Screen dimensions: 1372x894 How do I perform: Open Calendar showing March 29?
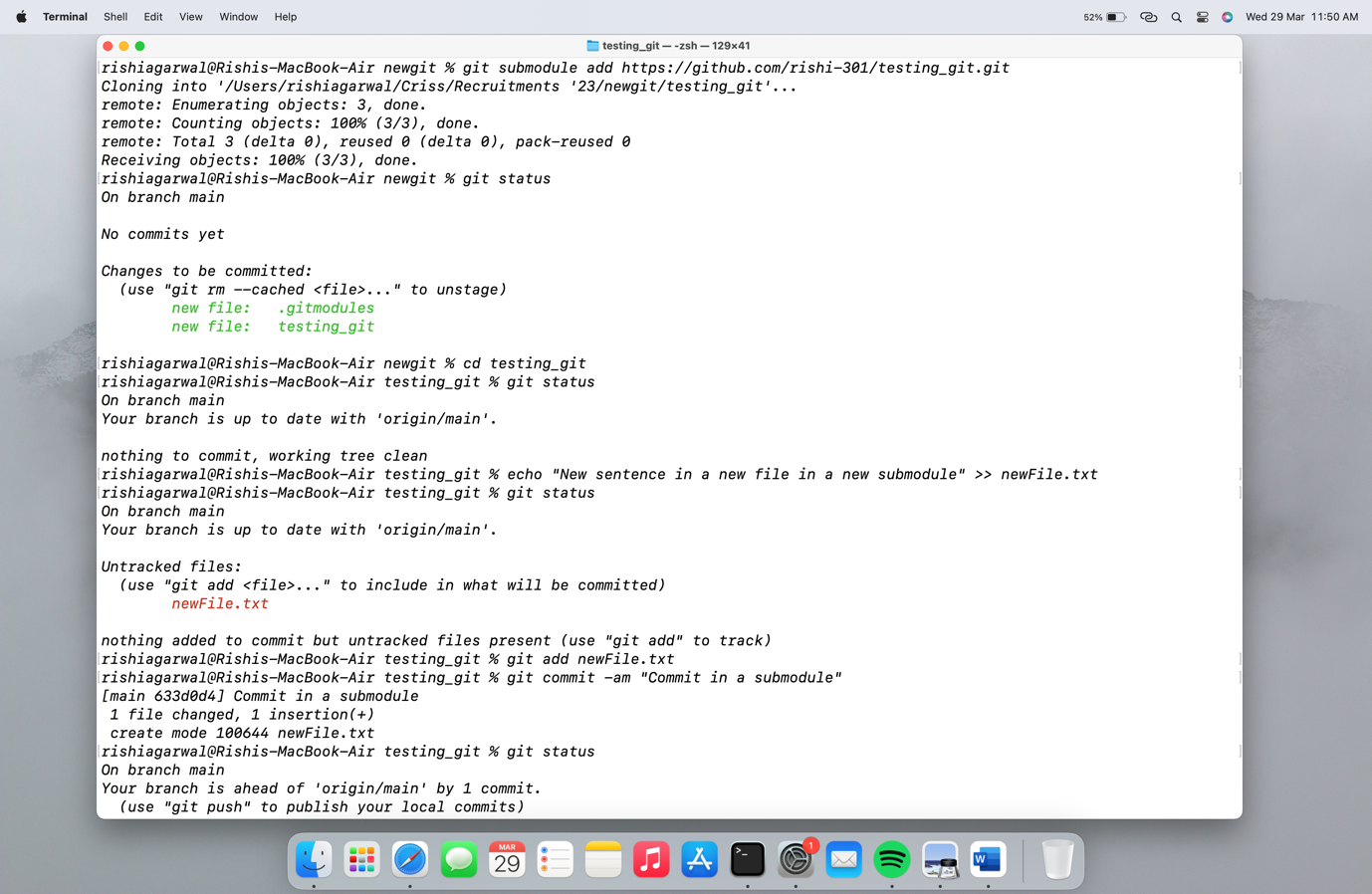point(507,858)
